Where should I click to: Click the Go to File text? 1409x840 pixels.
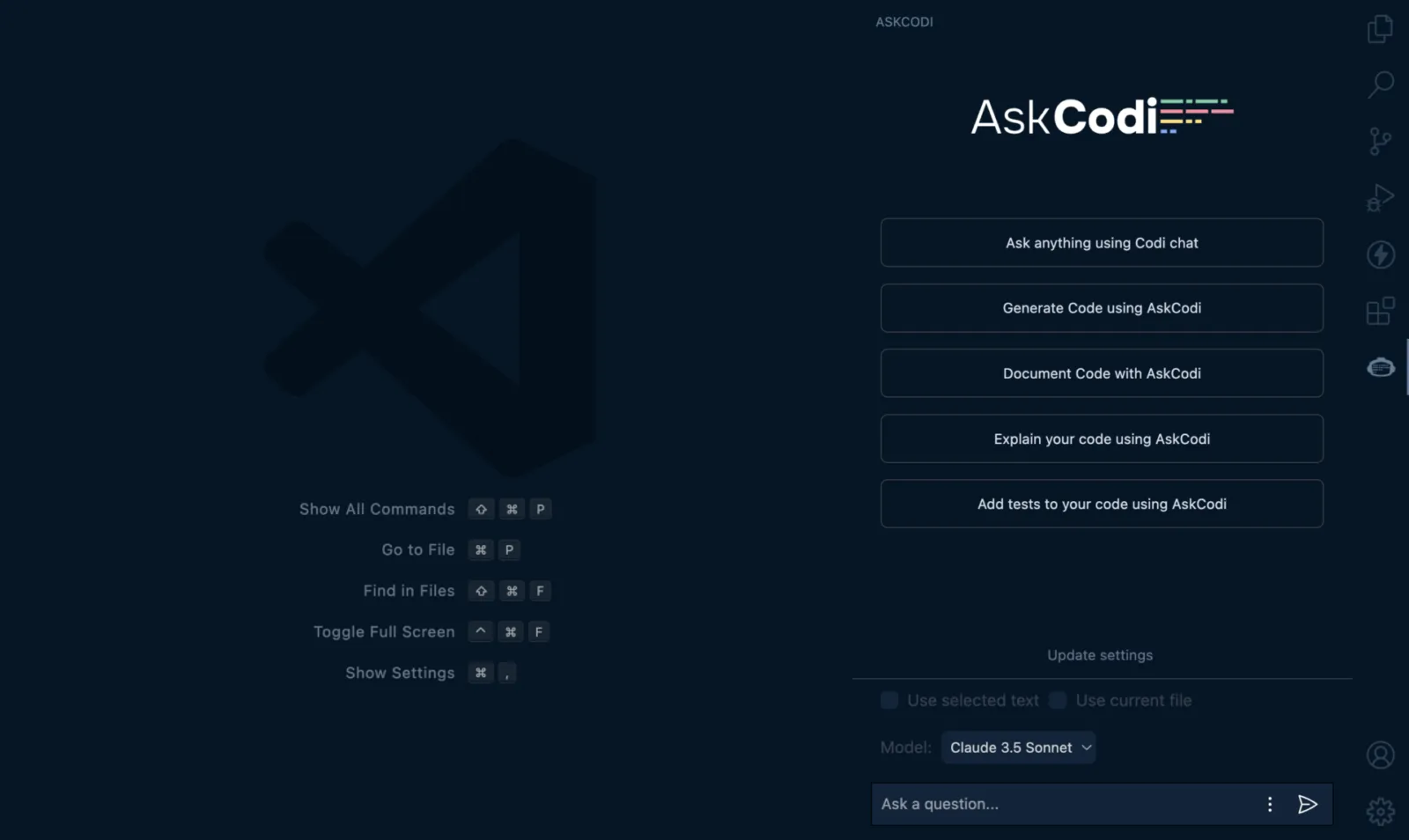click(x=418, y=549)
